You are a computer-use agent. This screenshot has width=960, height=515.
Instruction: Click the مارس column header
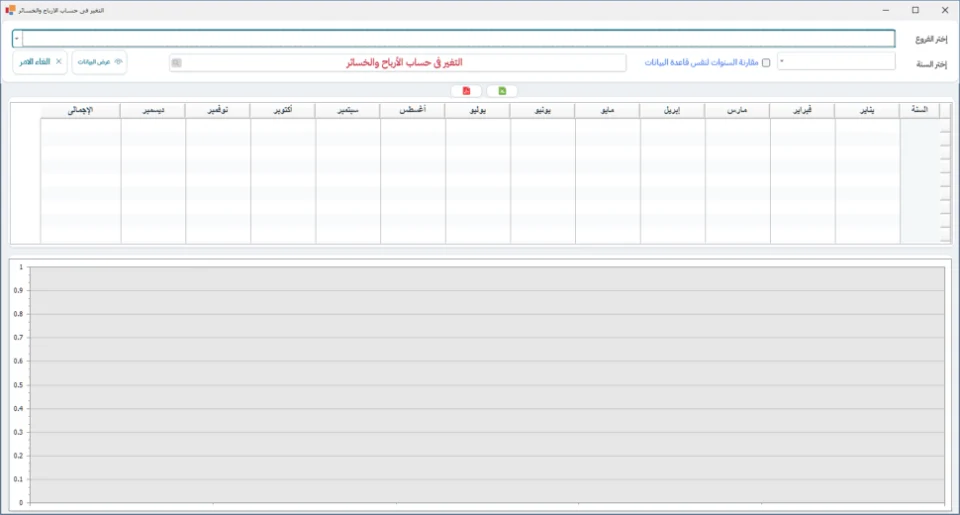point(738,110)
